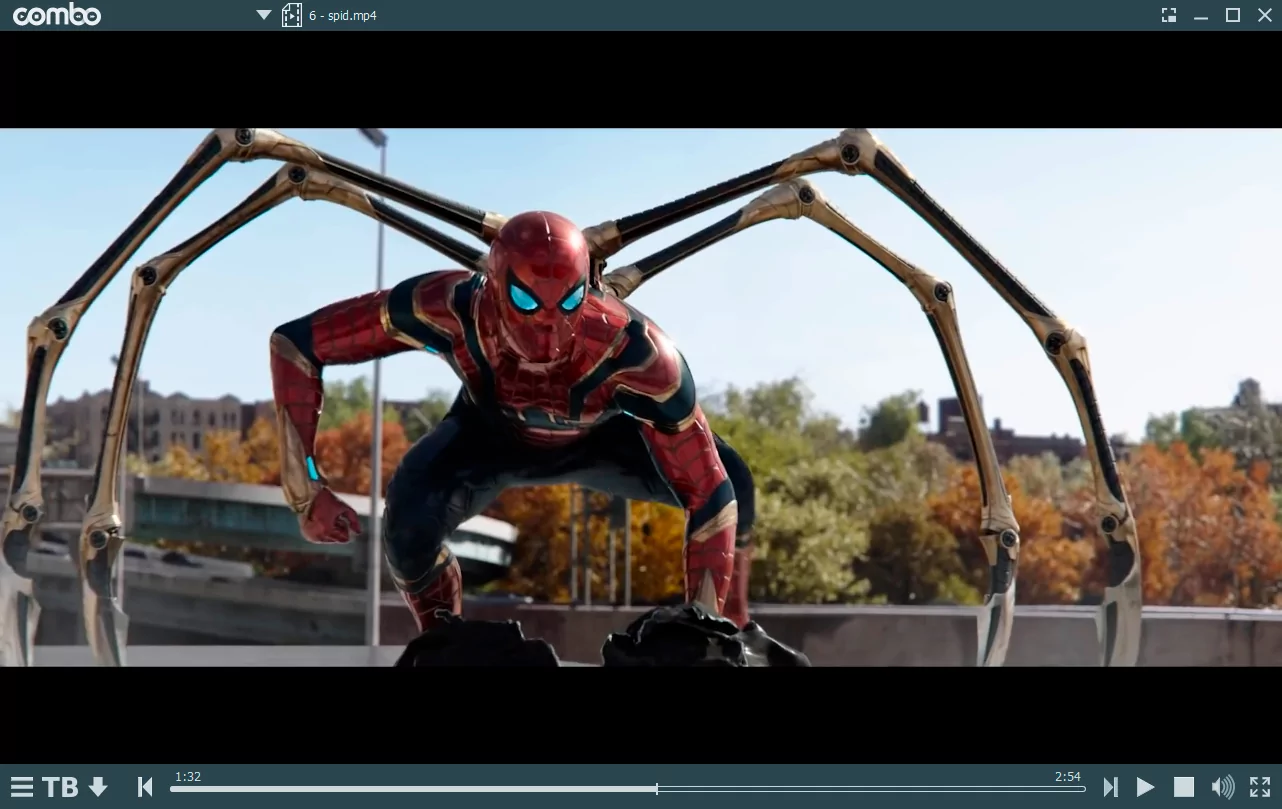This screenshot has height=809, width=1282.
Task: Click the seek bar position handle
Action: [x=657, y=789]
